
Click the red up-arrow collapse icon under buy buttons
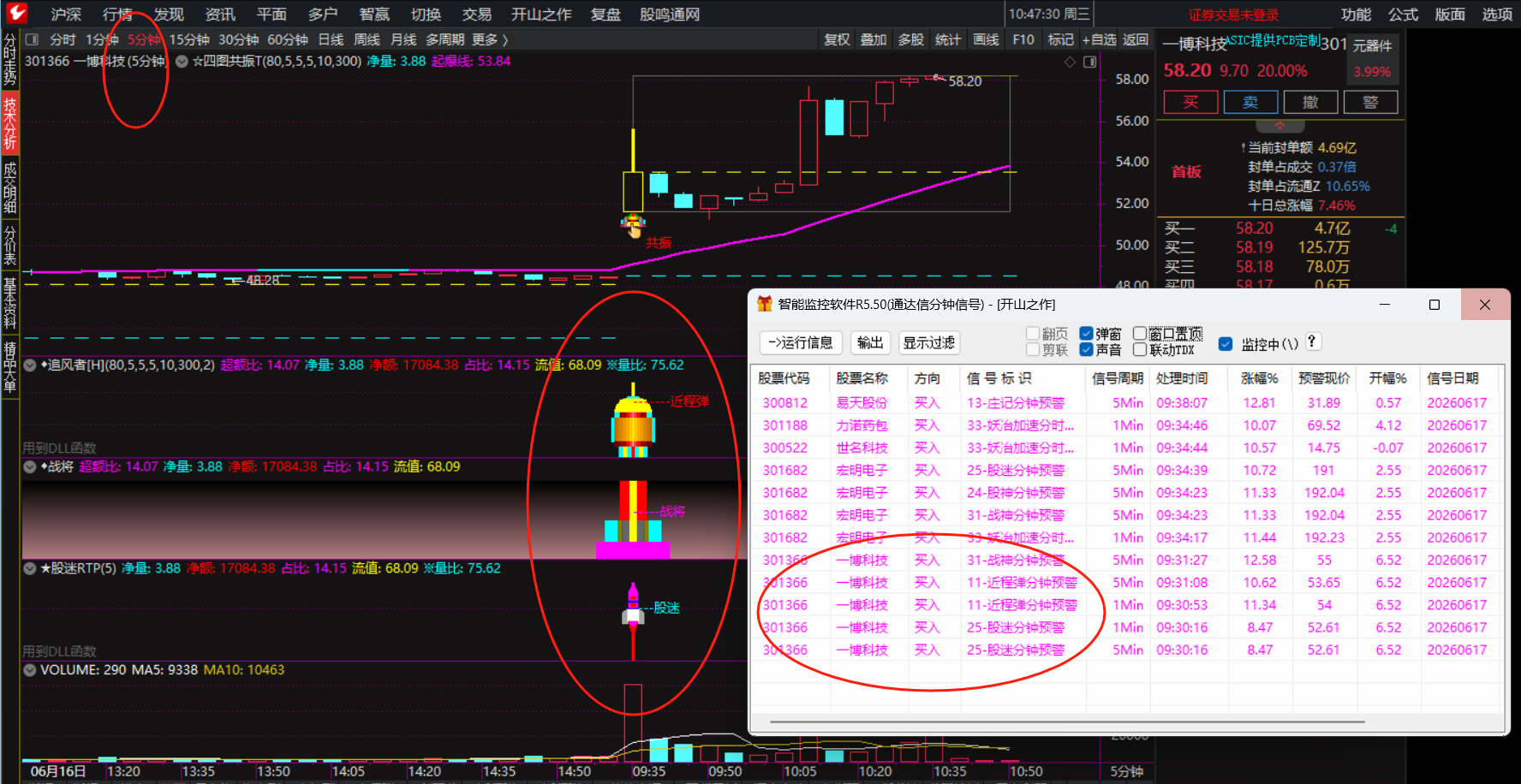1279,126
